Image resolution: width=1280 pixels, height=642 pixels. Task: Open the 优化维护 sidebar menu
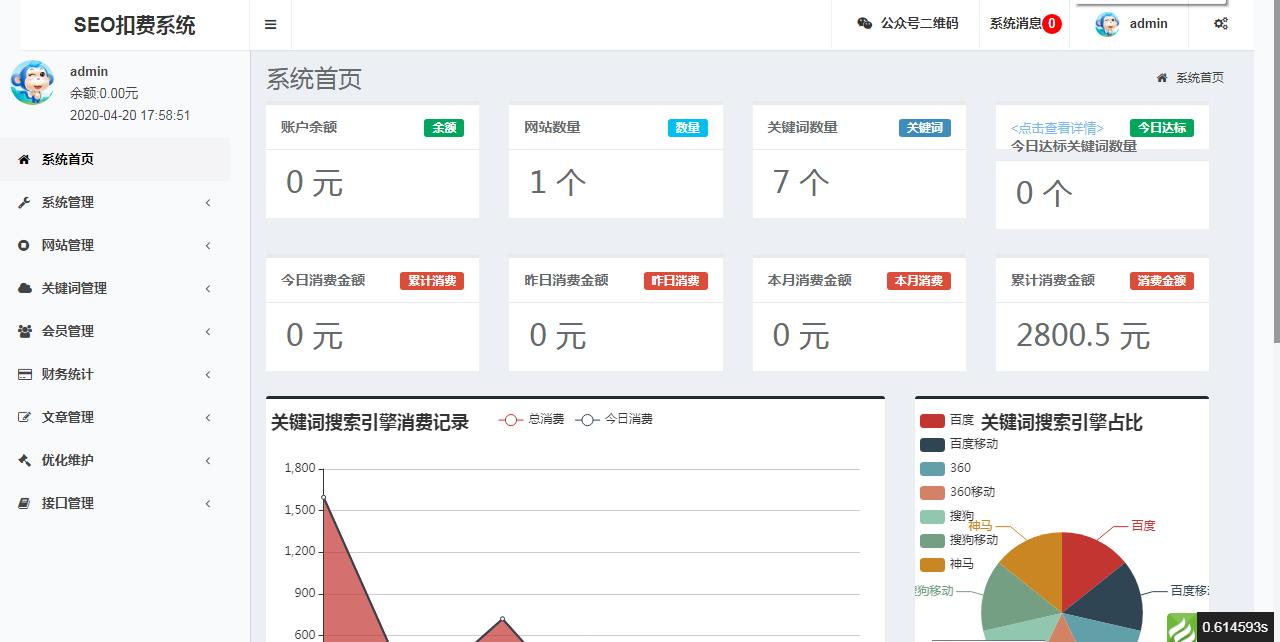pos(115,460)
